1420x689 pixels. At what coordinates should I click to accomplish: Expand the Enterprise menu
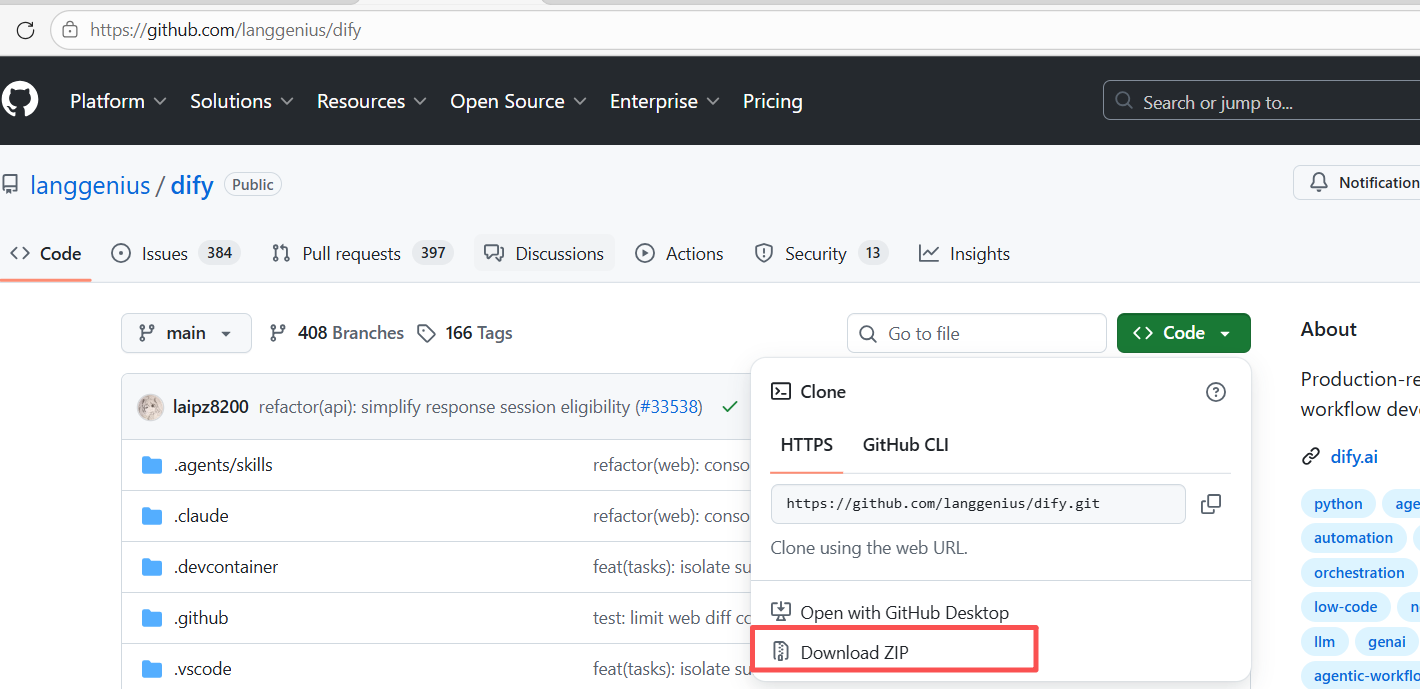(x=665, y=101)
